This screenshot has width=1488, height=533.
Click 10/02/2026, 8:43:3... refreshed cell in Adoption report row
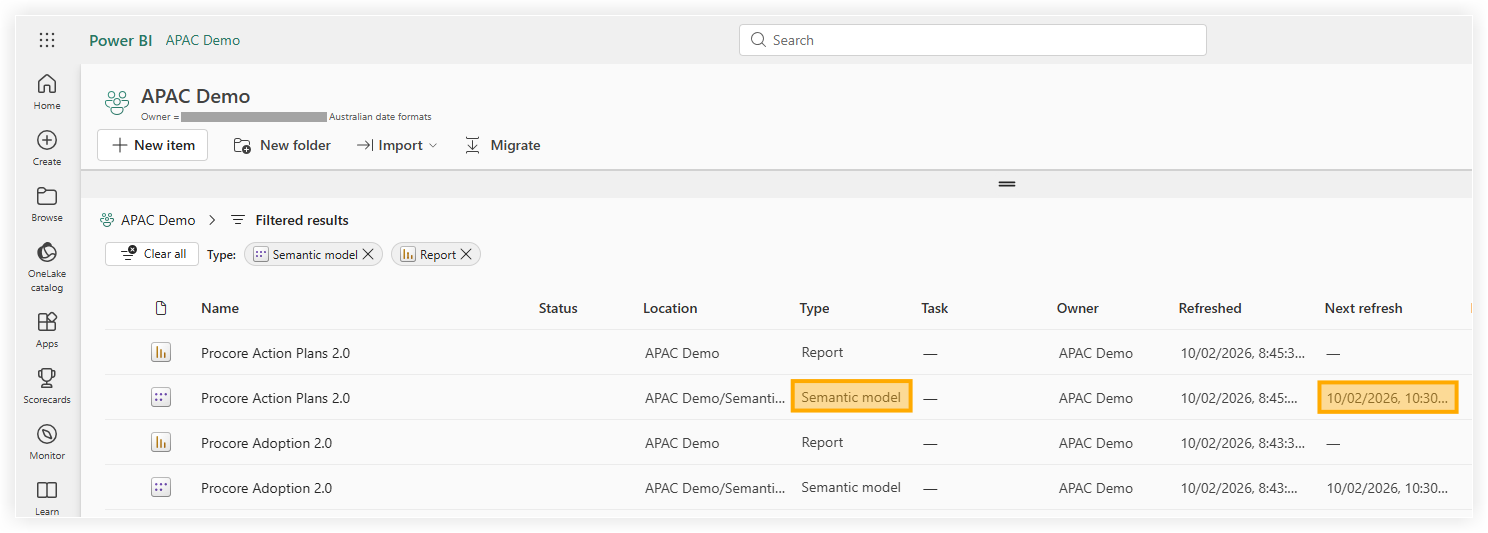[1243, 443]
